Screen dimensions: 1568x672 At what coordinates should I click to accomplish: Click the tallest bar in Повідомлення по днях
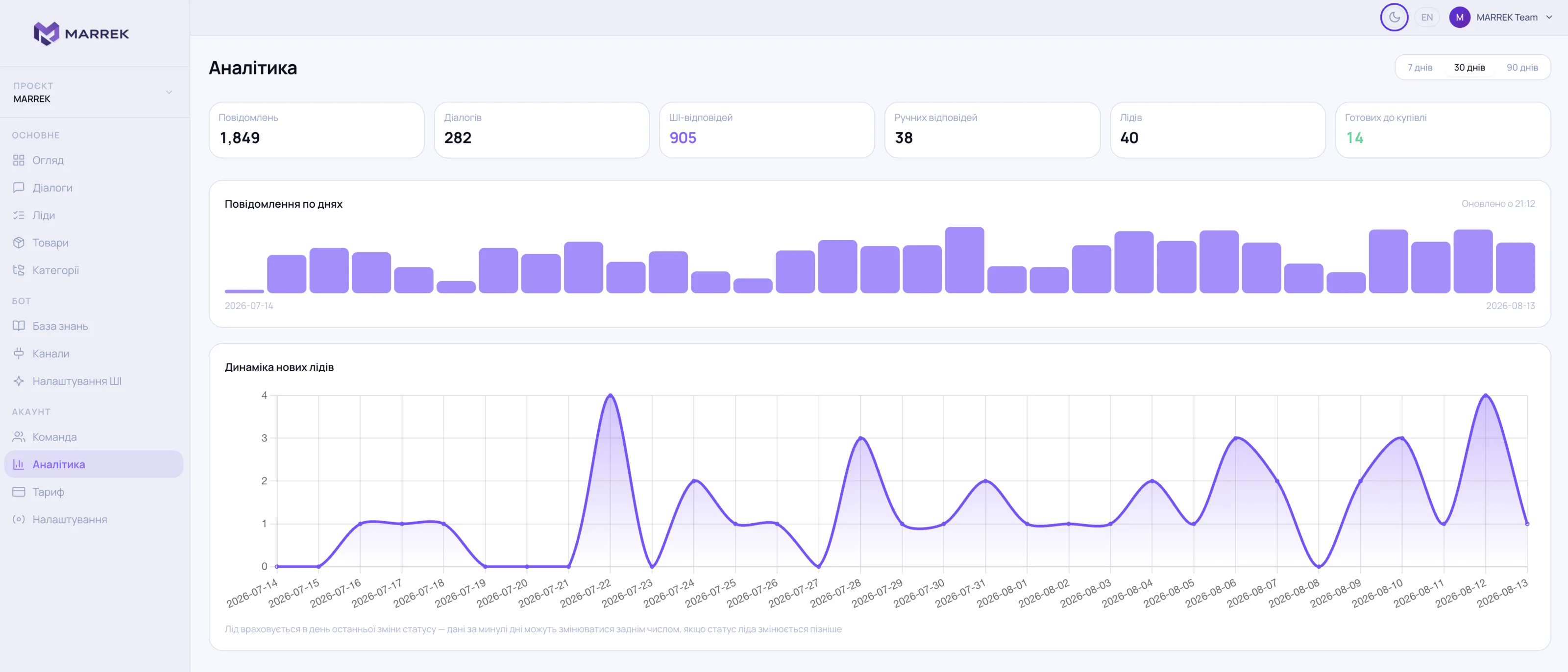pyautogui.click(x=964, y=260)
